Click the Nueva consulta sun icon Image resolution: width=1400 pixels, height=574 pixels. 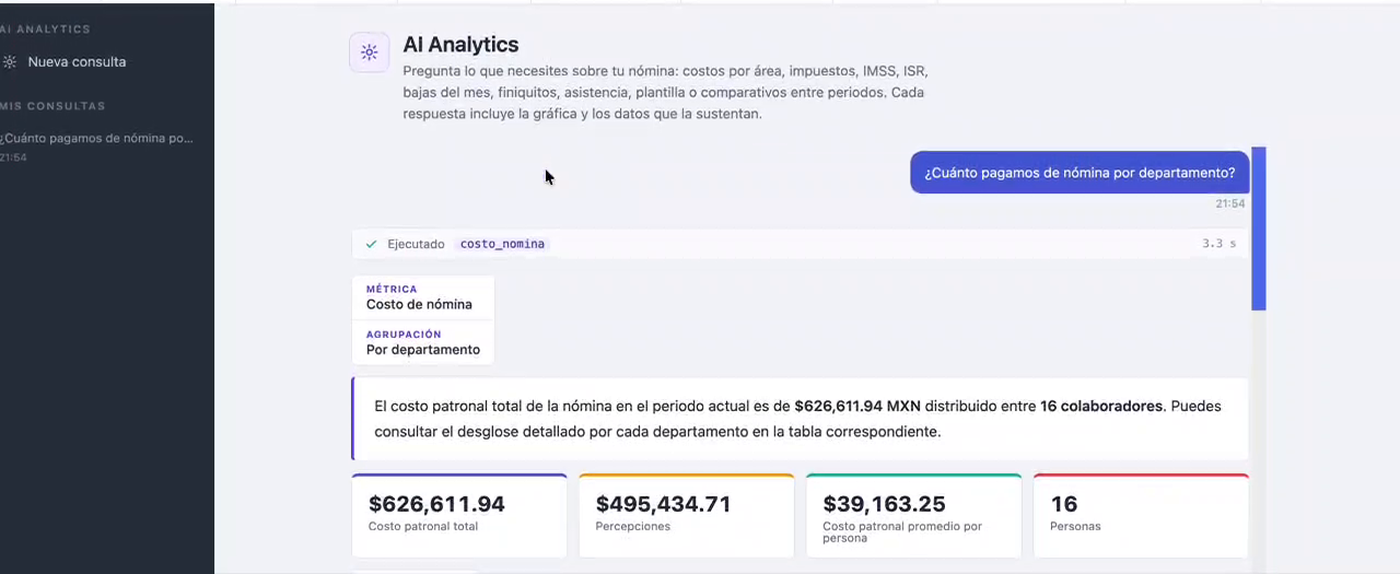(9, 62)
